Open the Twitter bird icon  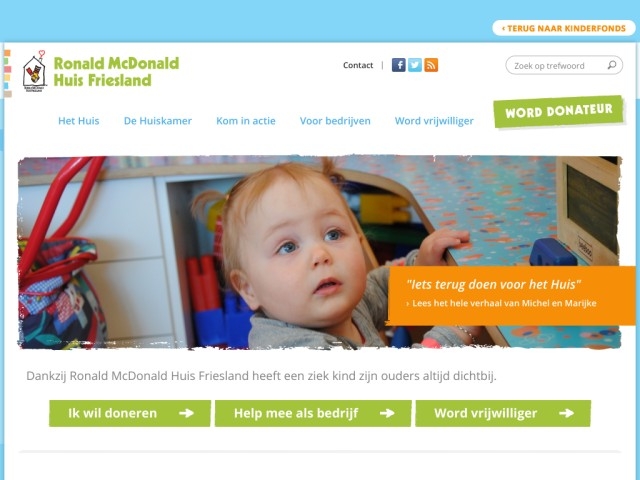(415, 65)
